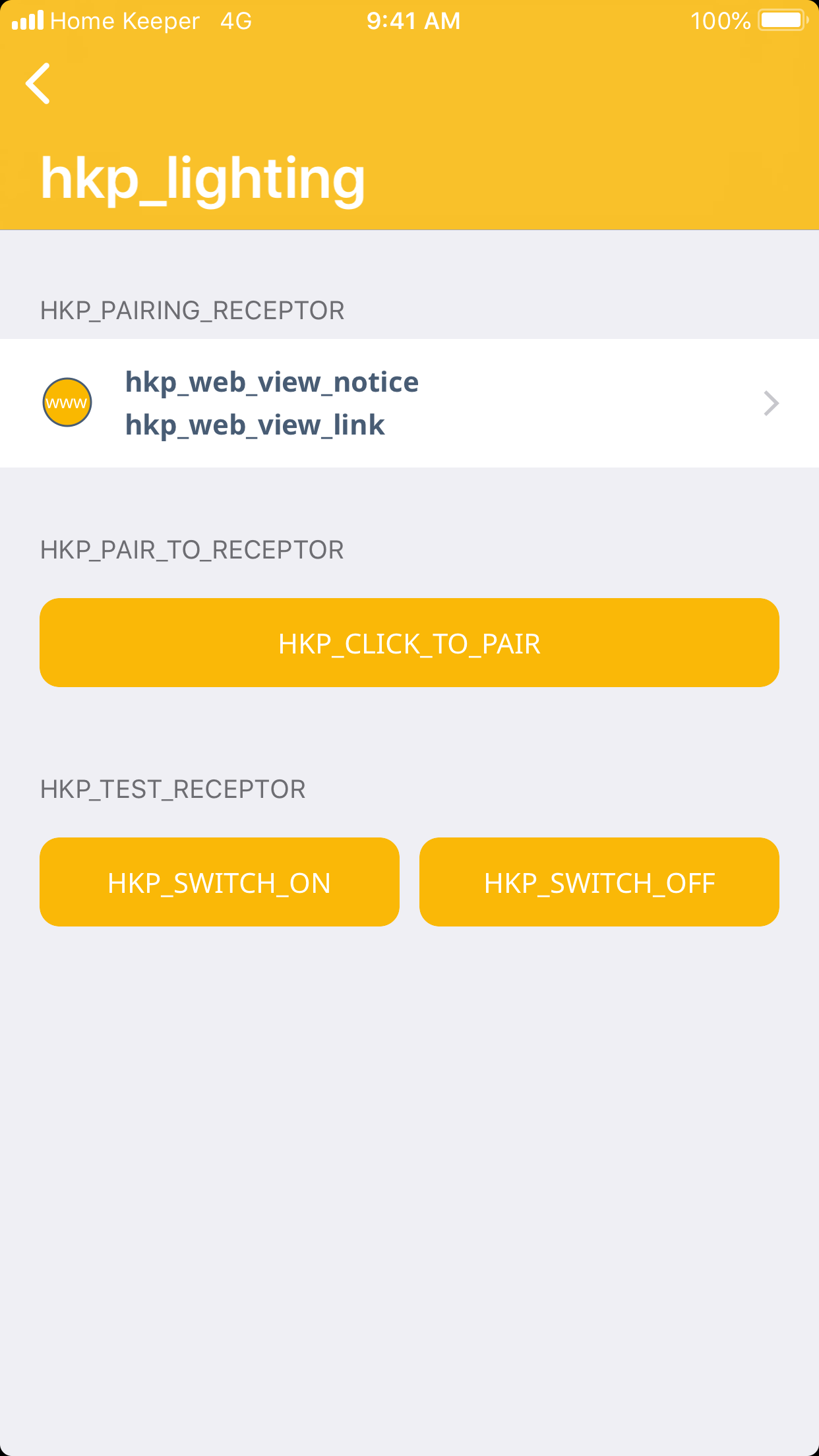Tap empty space in the web view row
This screenshot has height=1456, width=819.
(x=580, y=404)
